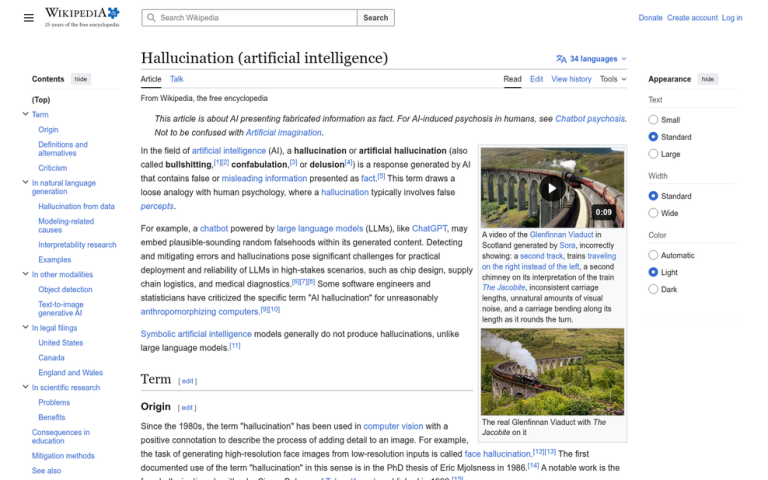Click the Search Wikipedia input field

(x=250, y=18)
